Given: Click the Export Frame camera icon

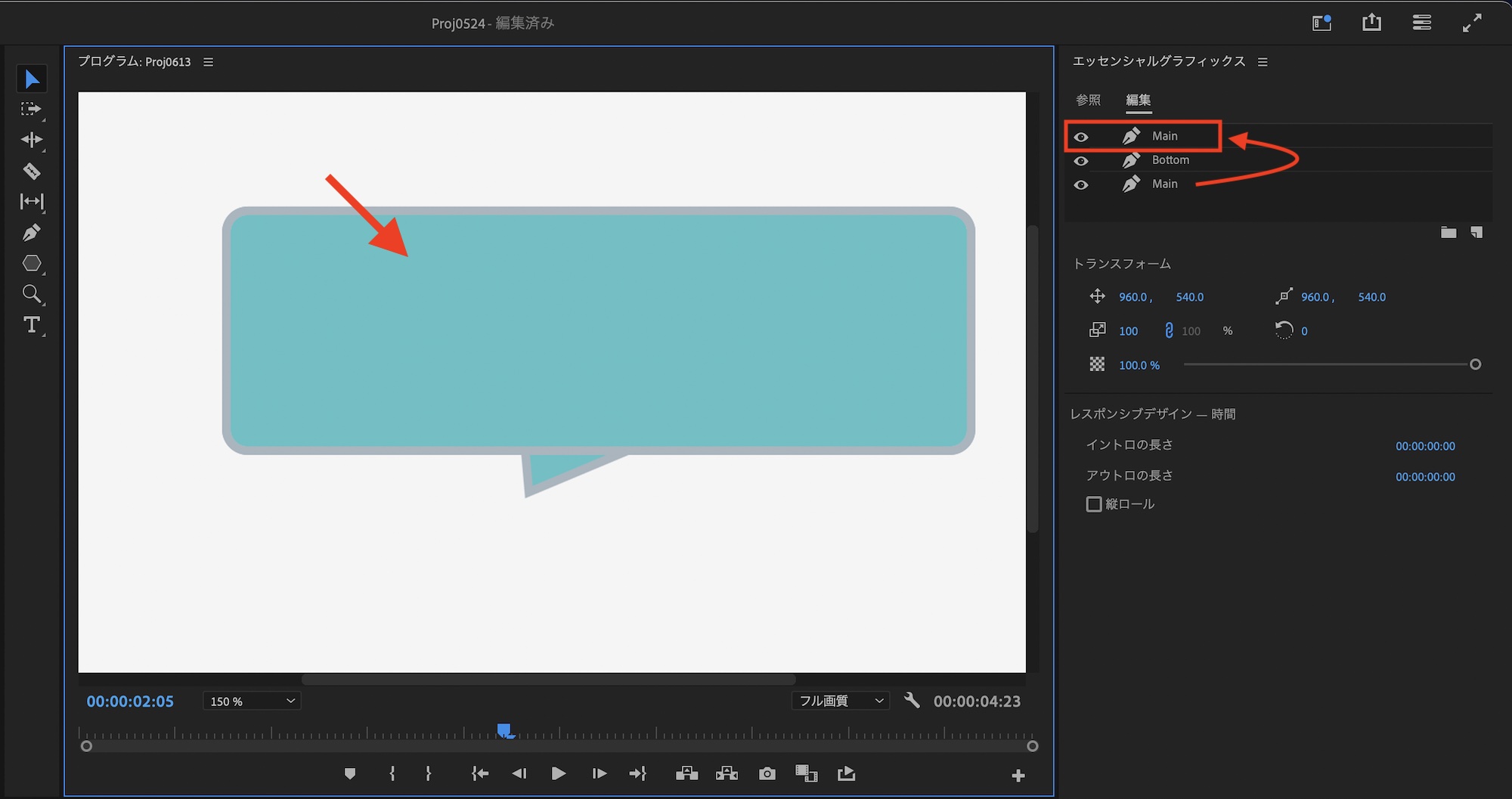Looking at the screenshot, I should [x=767, y=773].
